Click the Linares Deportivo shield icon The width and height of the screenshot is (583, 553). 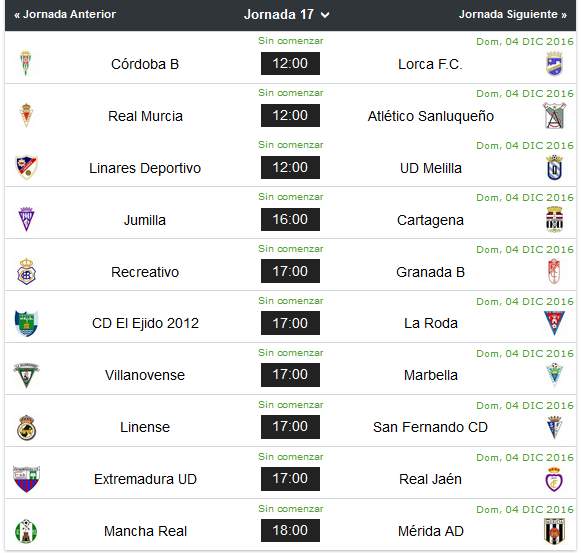coord(26,167)
